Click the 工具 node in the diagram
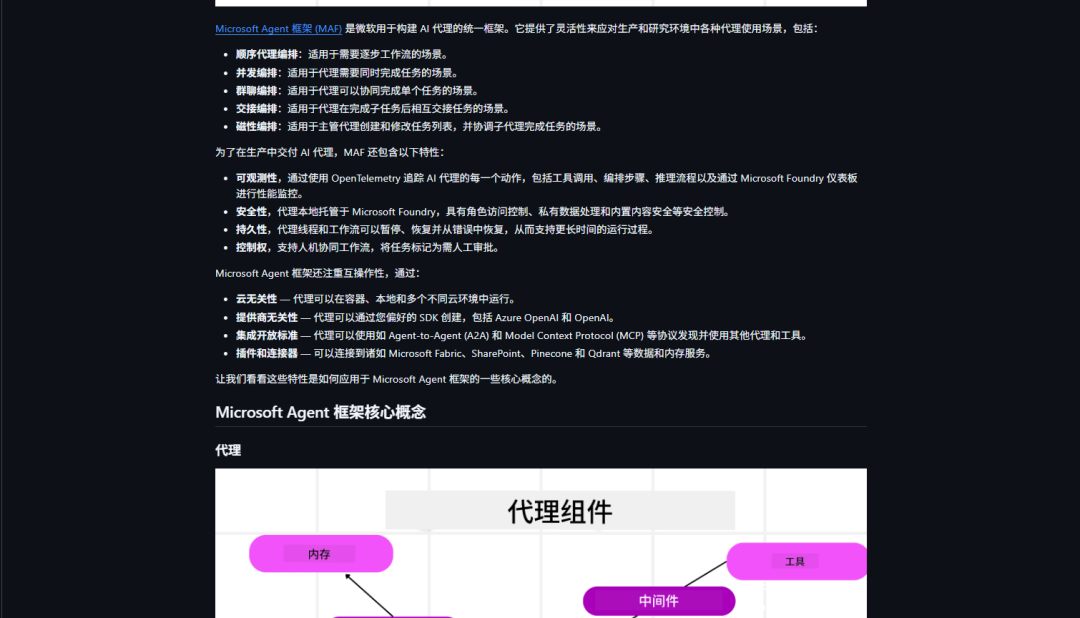Image resolution: width=1080 pixels, height=618 pixels. point(796,562)
